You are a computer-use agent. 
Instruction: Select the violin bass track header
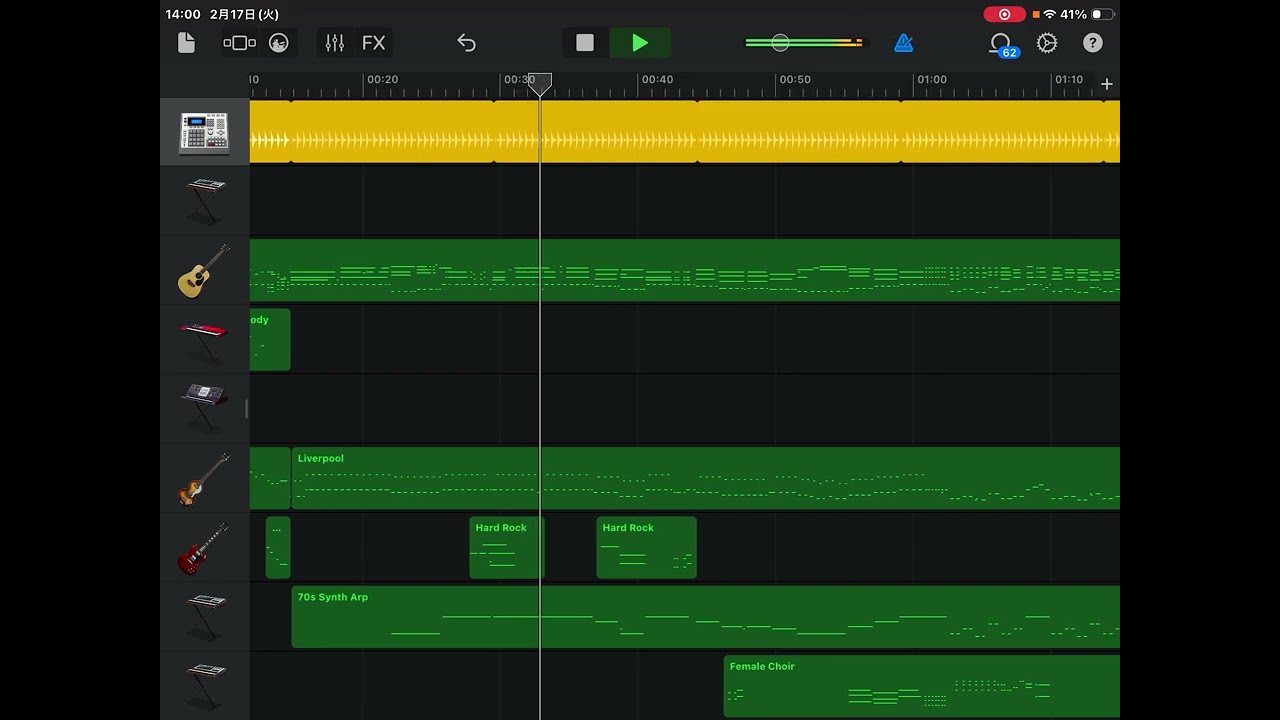point(204,478)
